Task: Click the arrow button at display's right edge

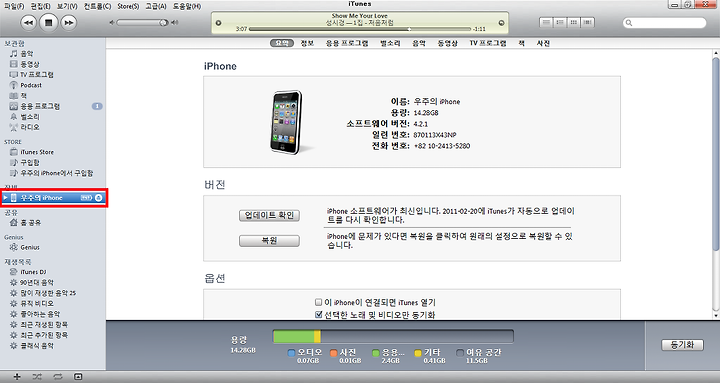Action: coord(501,23)
